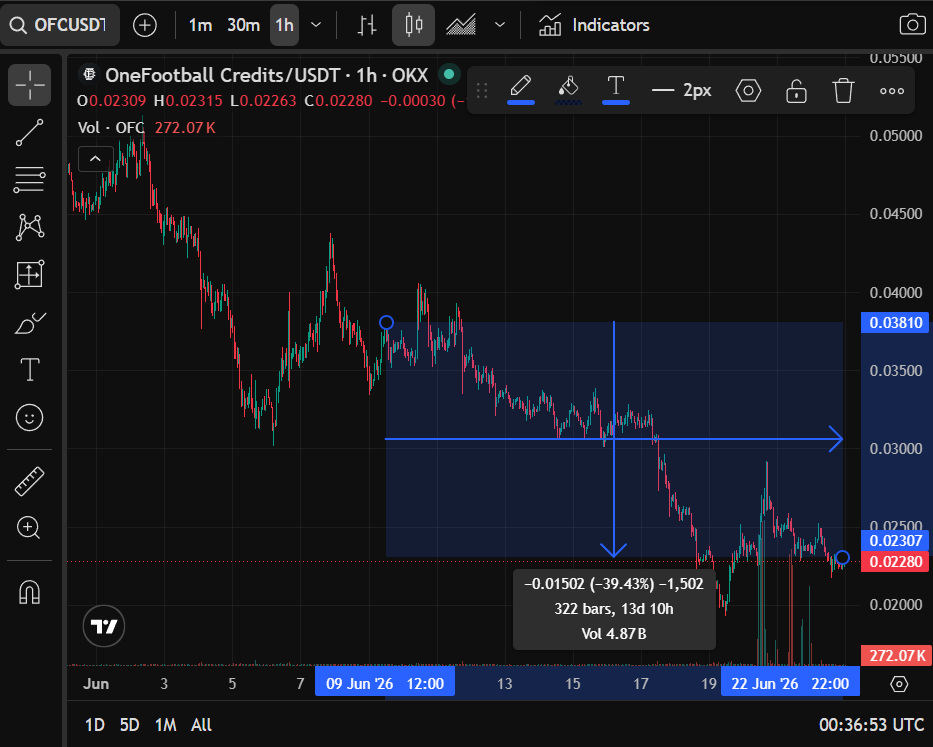Select the trend line drawing tool
933x747 pixels.
pos(29,132)
